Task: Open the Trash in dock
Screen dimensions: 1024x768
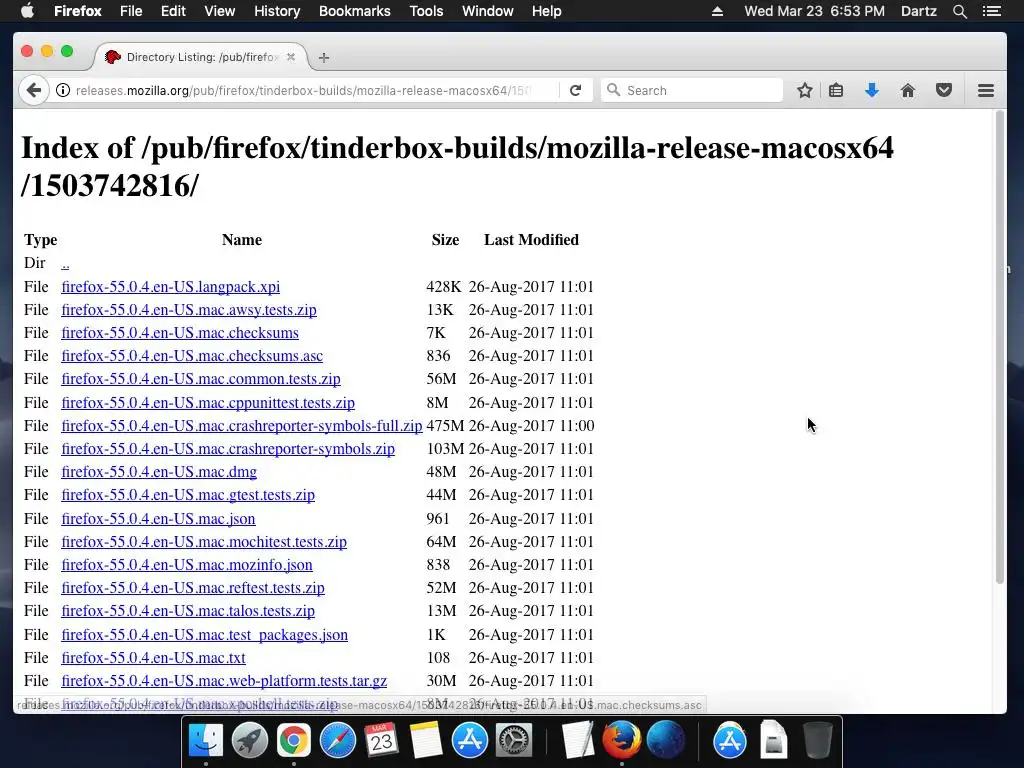Action: tap(817, 740)
